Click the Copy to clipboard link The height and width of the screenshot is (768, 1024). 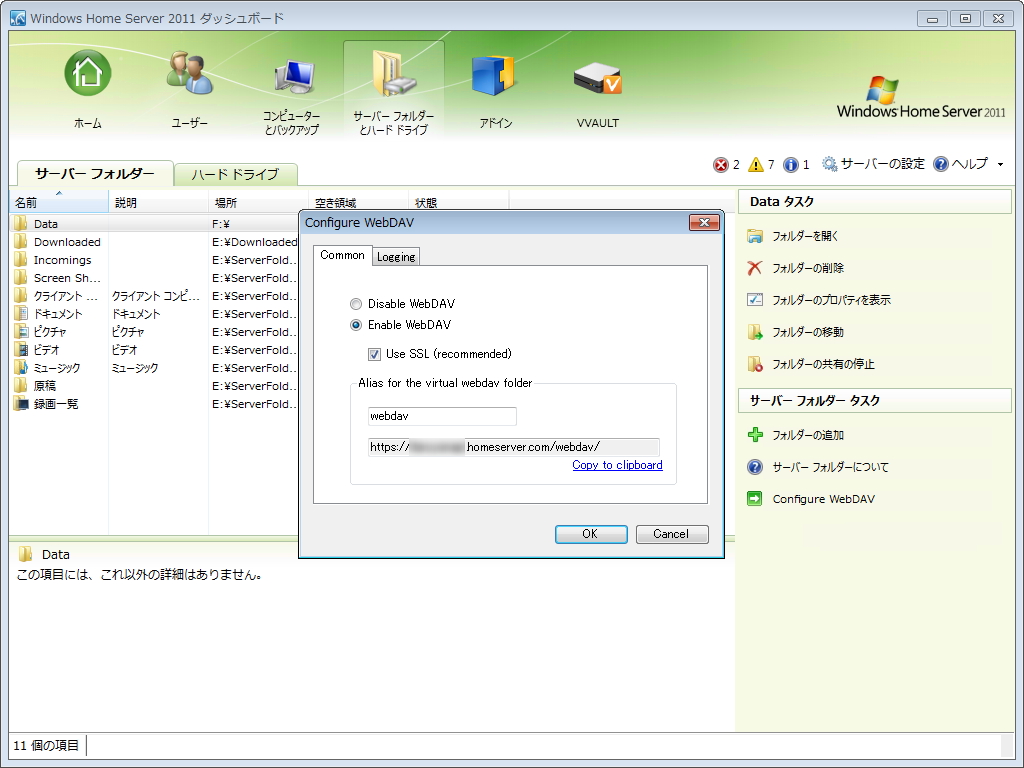617,465
